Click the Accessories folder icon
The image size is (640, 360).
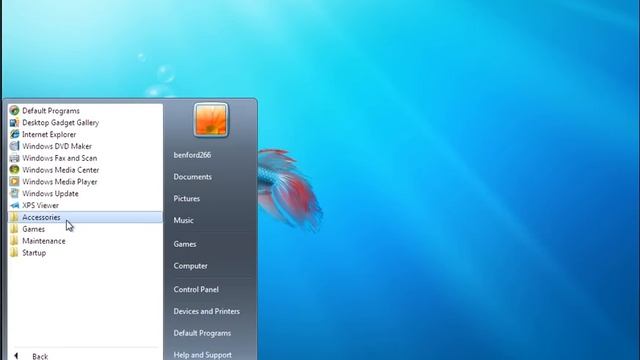point(15,217)
